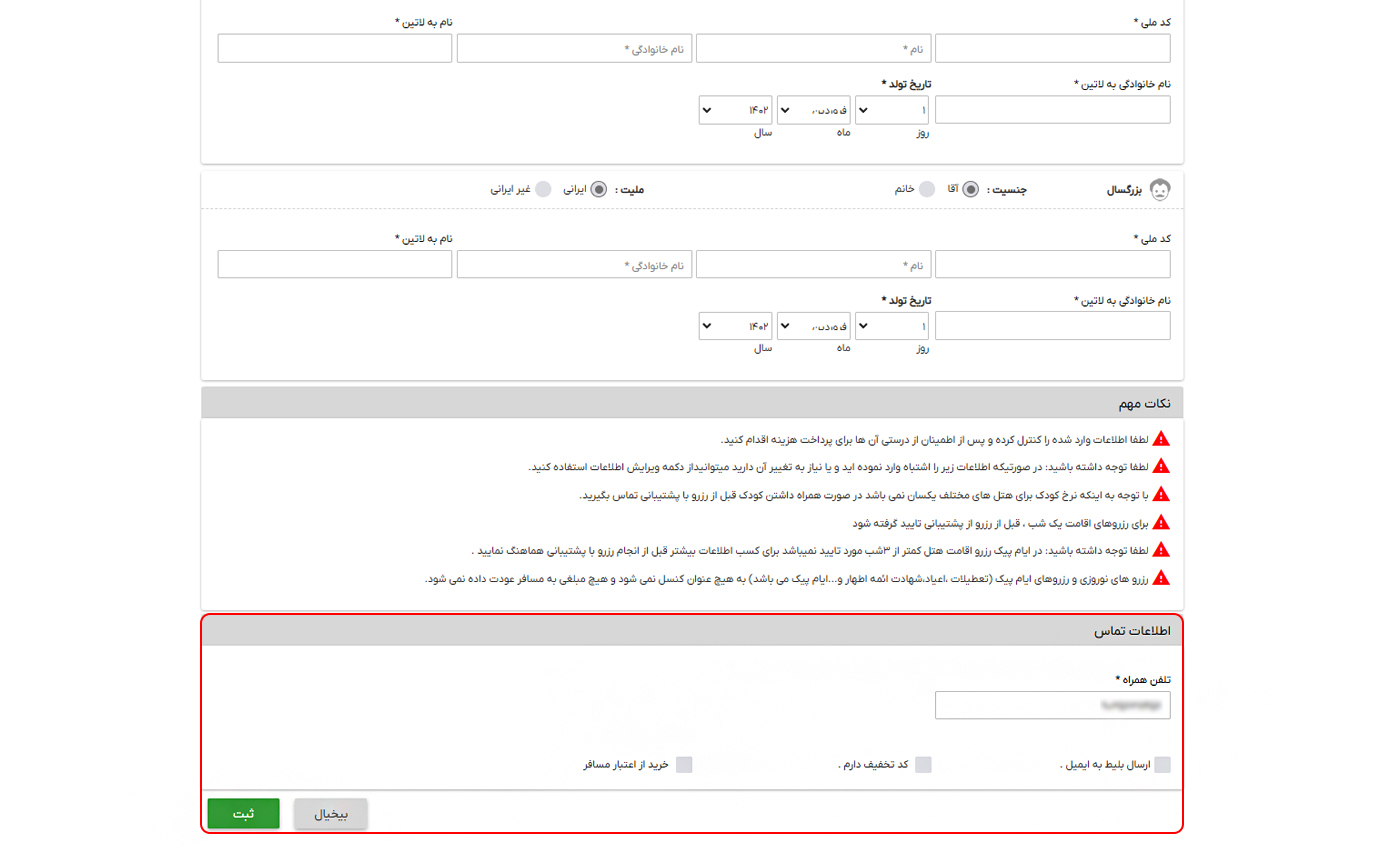Image resolution: width=1392 pixels, height=847 pixels.
Task: Click the warning icon about child rates
Action: [1161, 493]
